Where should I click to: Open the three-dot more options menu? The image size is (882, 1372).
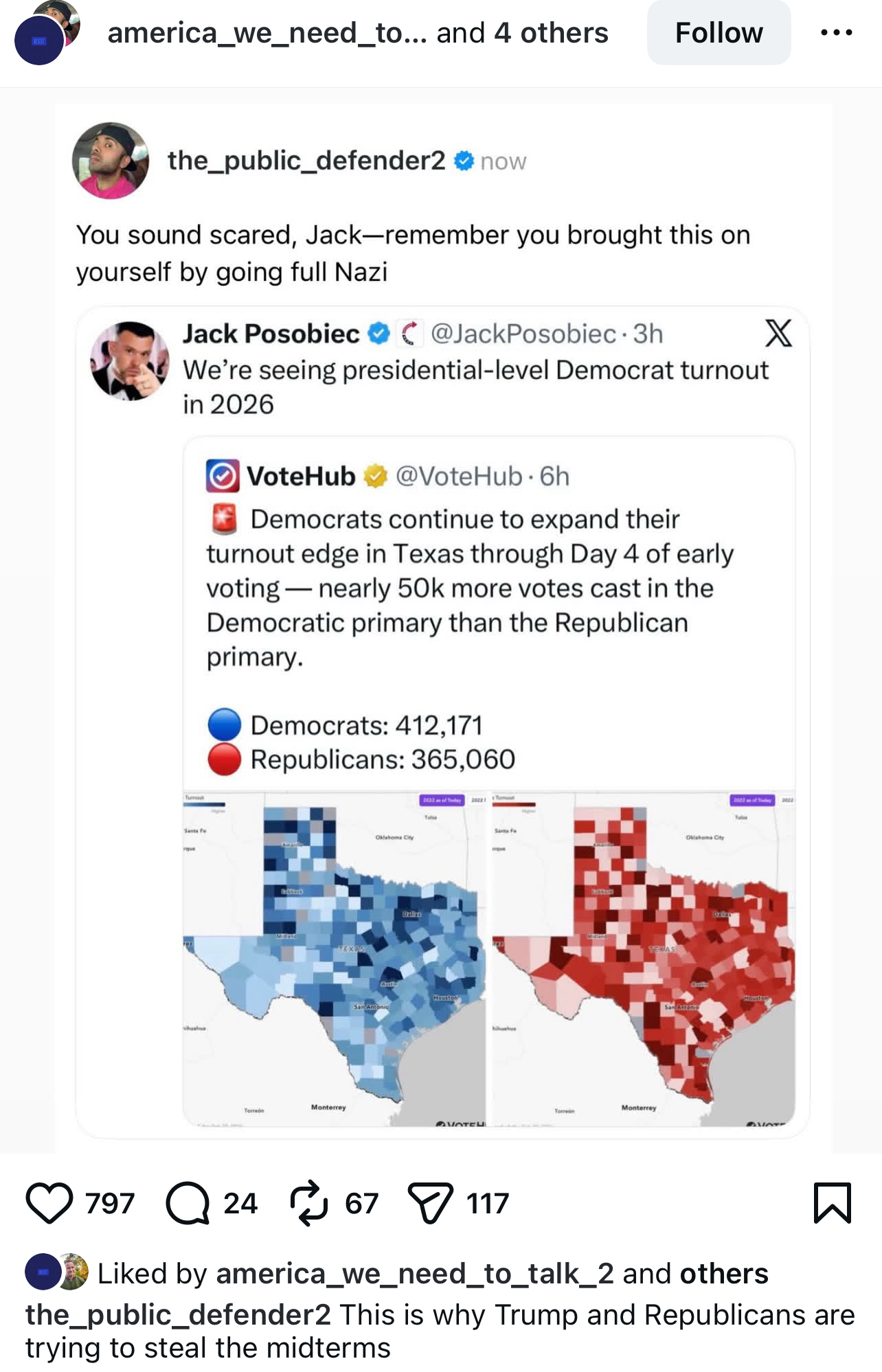pyautogui.click(x=836, y=32)
